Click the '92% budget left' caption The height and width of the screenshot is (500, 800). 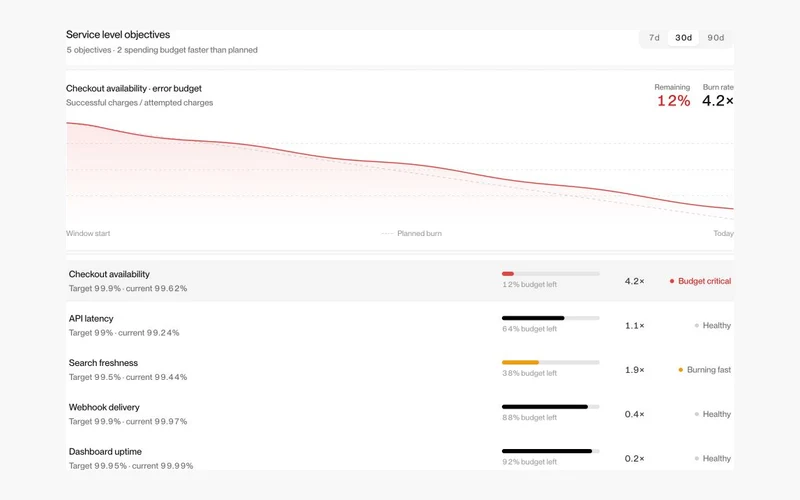click(x=530, y=462)
